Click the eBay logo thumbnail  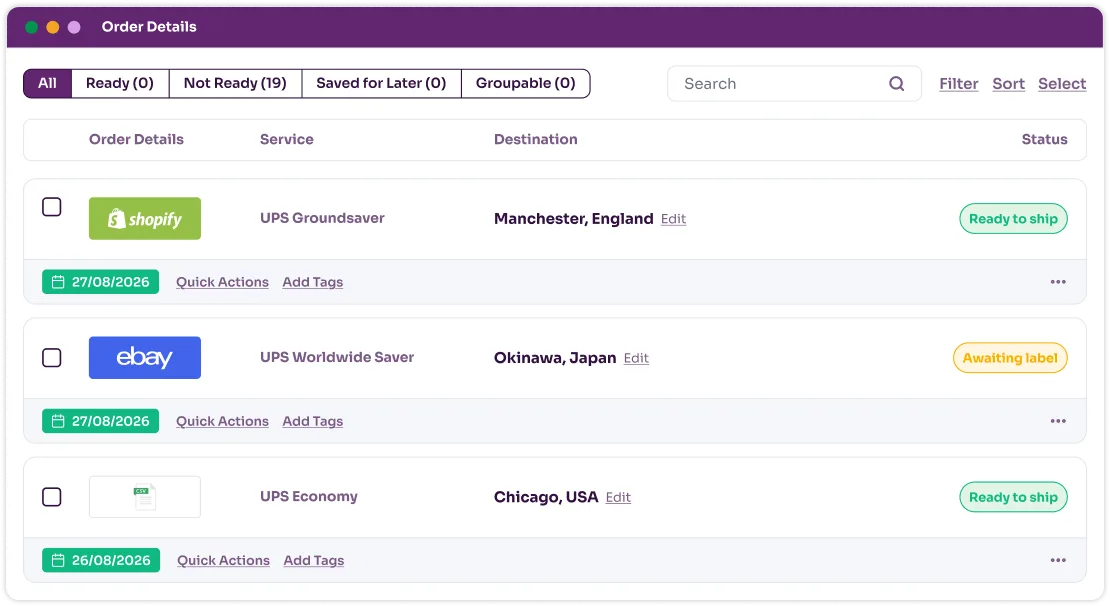click(x=144, y=358)
